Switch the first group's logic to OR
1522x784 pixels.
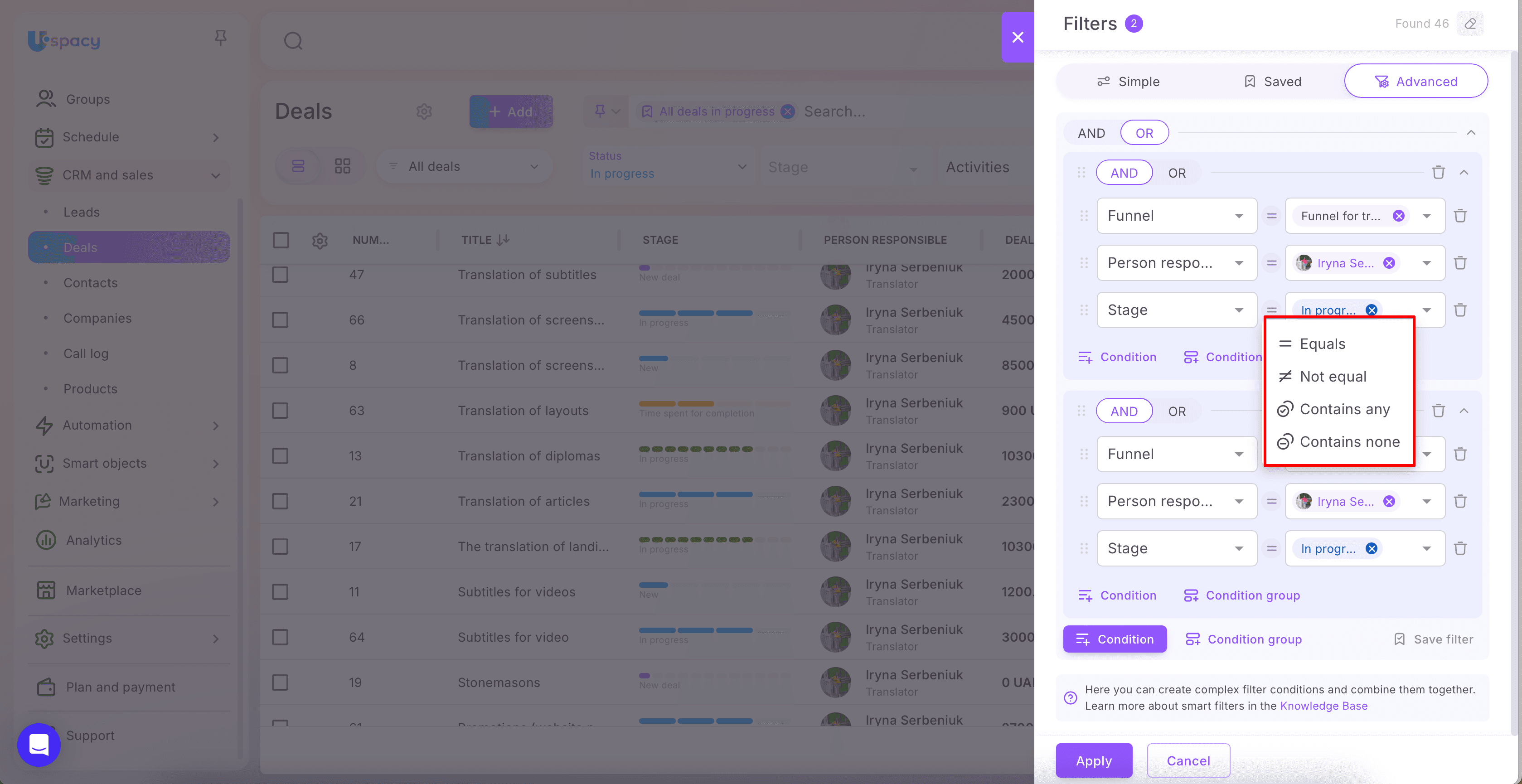[x=1176, y=173]
